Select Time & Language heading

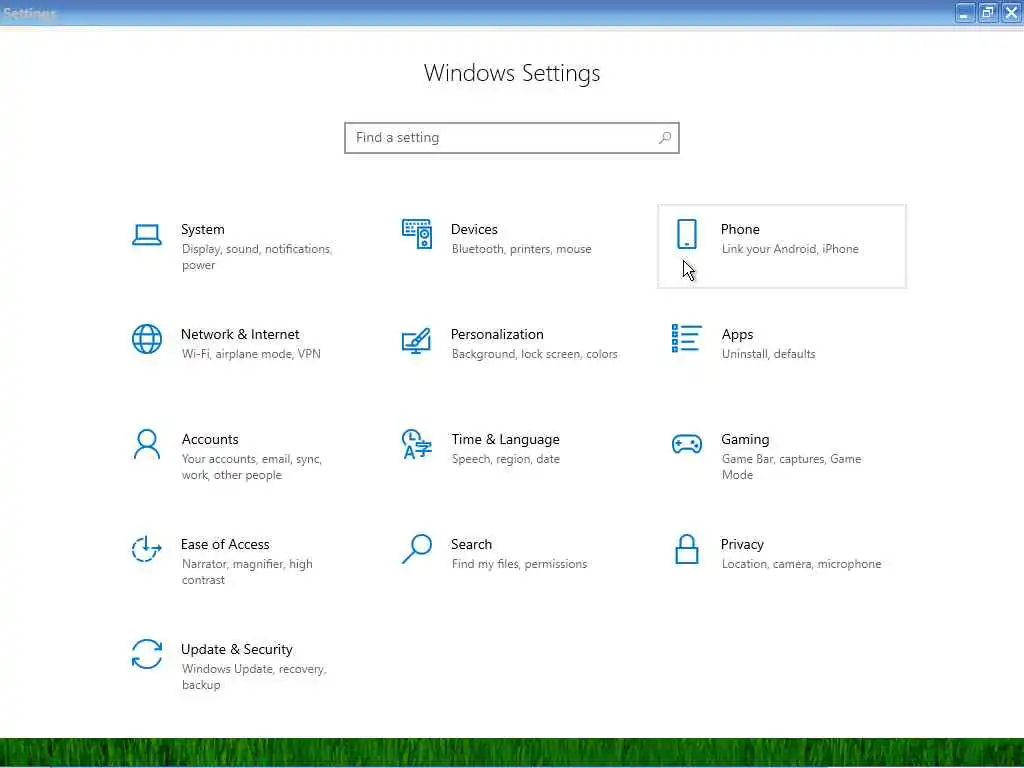pyautogui.click(x=505, y=440)
